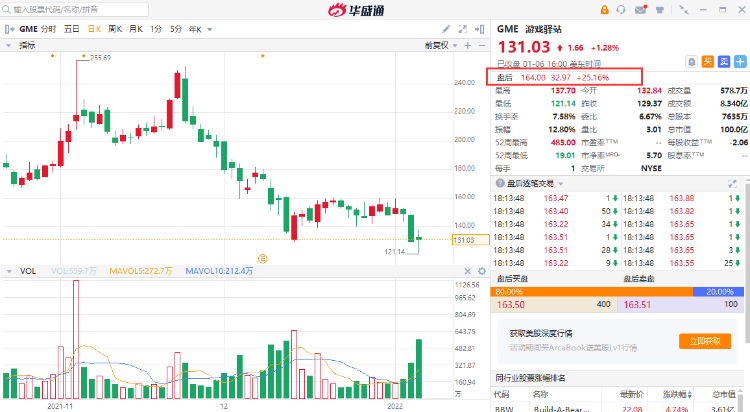Click the compact mode arrows icon
Viewport: 750px width, 412px height.
pyautogui.click(x=684, y=10)
